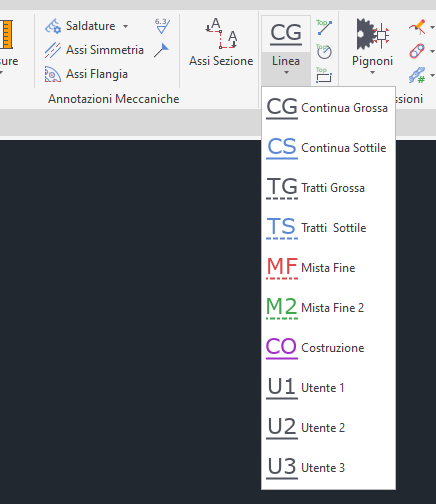Click the CG Linea button icon
Viewport: 436px width, 504px height.
(x=286, y=34)
